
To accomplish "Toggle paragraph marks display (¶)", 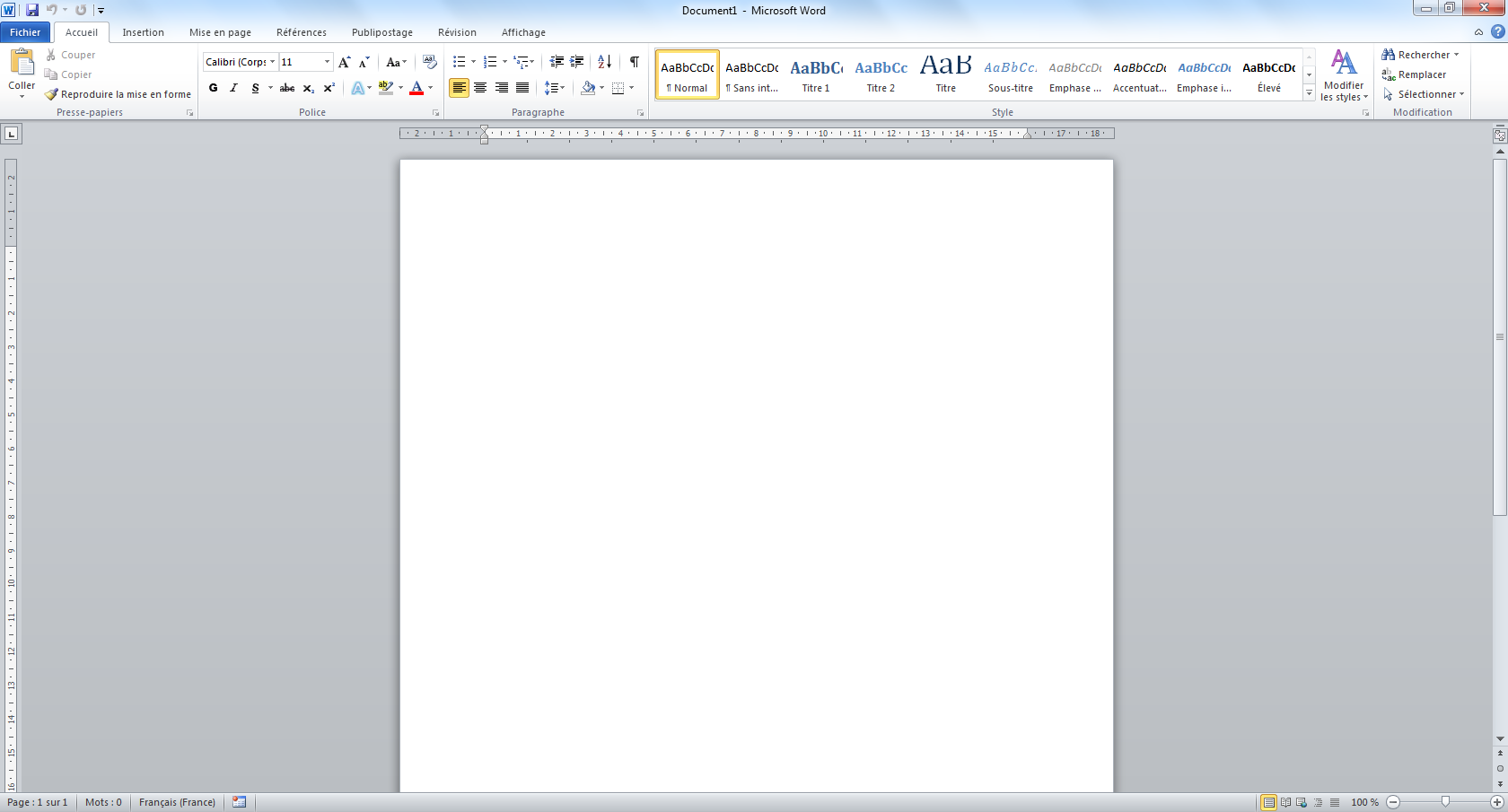I will (x=635, y=62).
